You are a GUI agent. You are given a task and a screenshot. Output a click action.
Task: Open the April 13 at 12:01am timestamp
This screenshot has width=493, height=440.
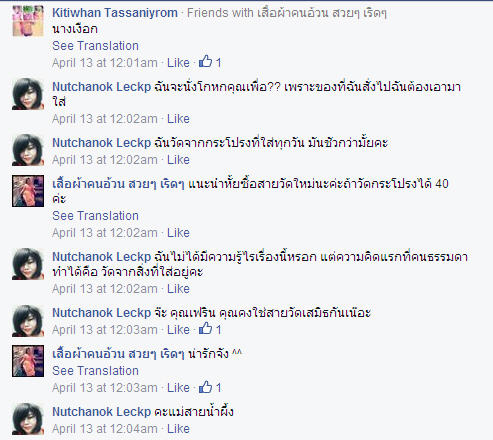click(x=105, y=63)
